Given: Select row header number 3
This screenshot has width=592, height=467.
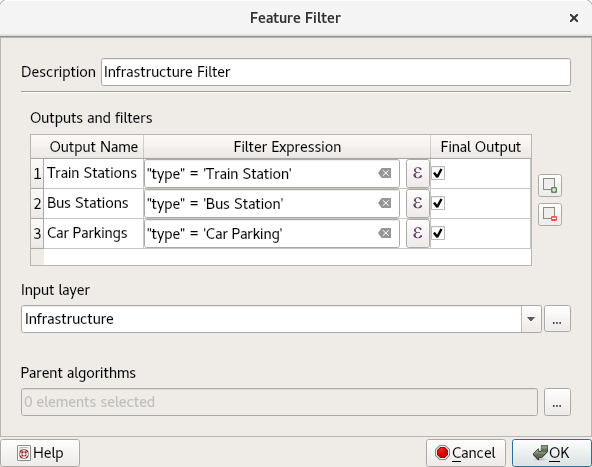Looking at the screenshot, I should (37, 233).
